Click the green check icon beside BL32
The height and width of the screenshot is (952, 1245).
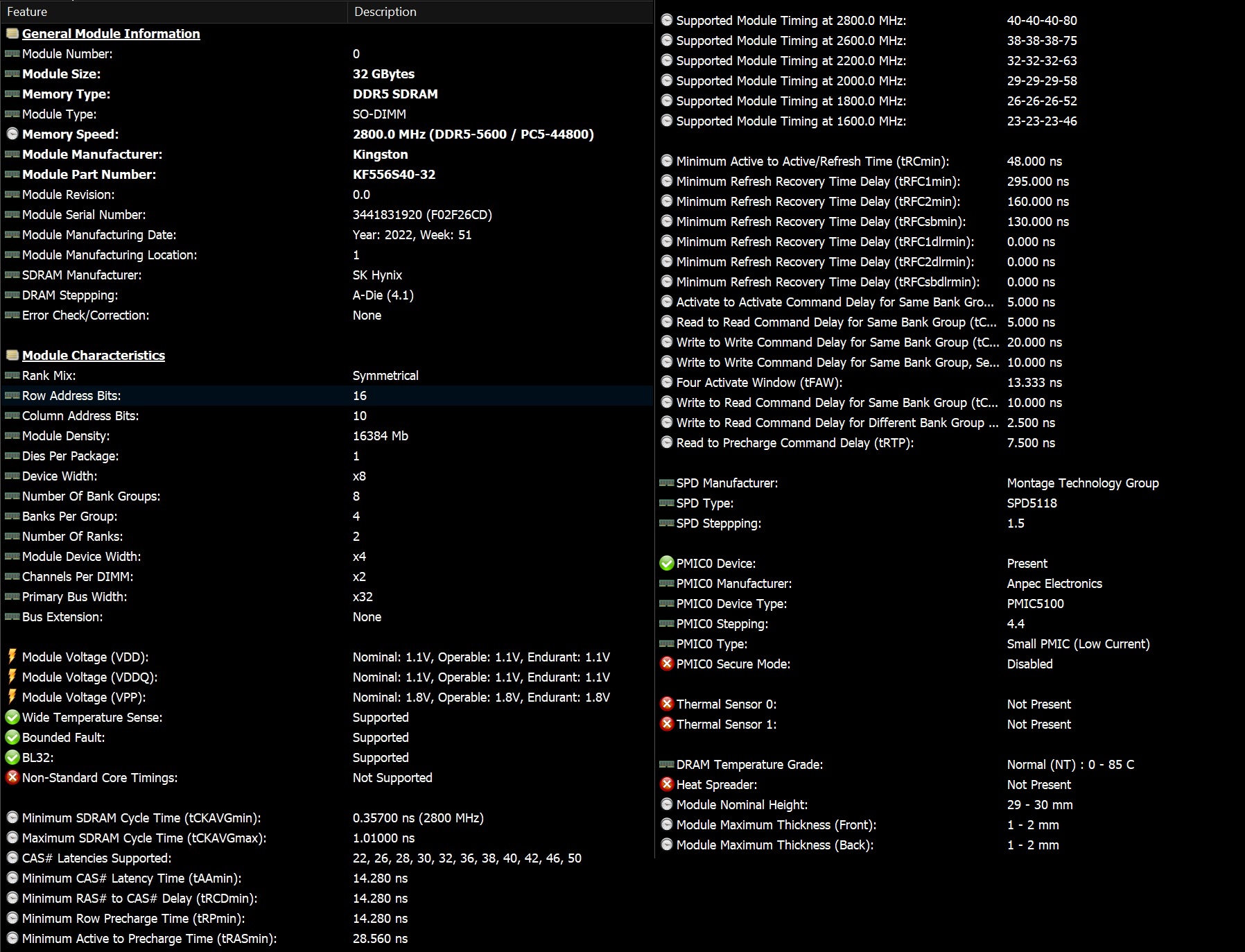point(12,757)
